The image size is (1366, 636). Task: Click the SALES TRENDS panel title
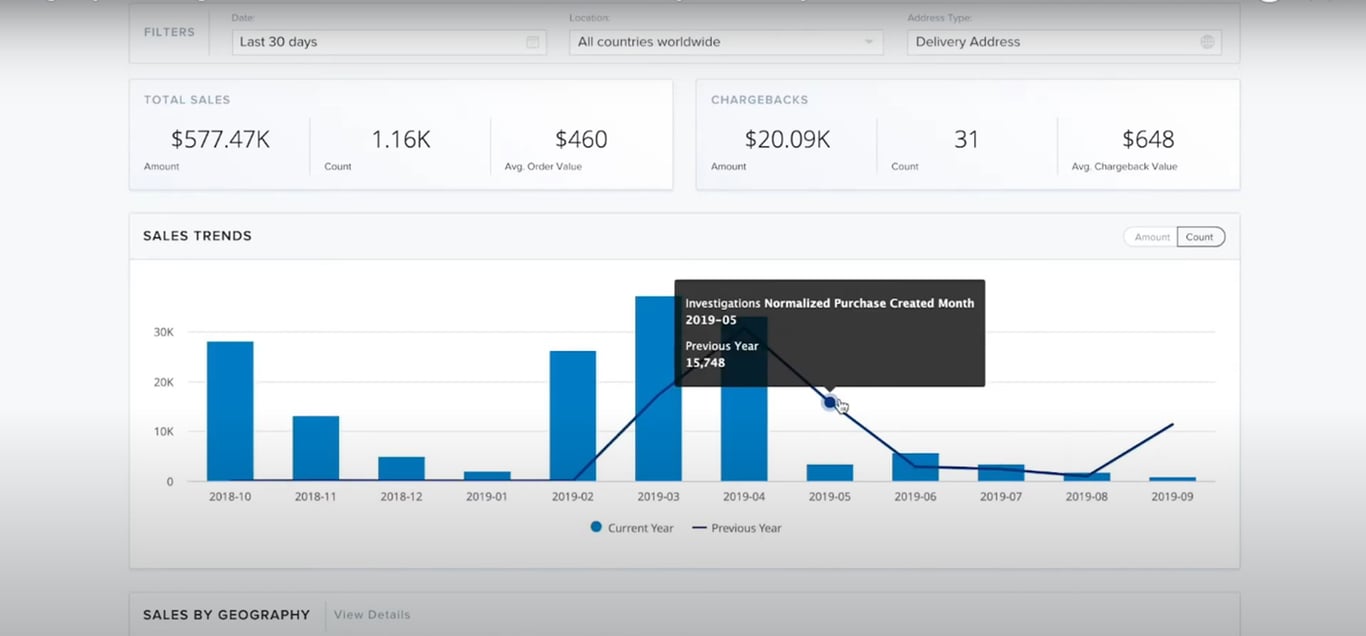(x=197, y=235)
